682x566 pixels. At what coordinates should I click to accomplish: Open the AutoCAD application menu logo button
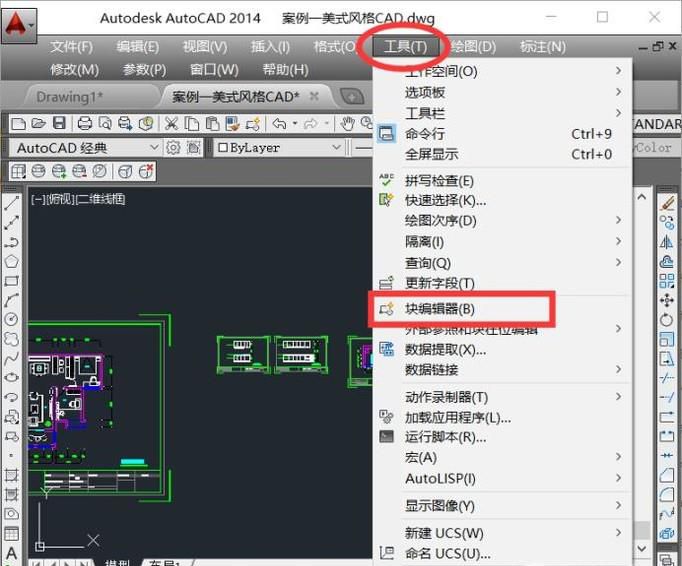[18, 25]
